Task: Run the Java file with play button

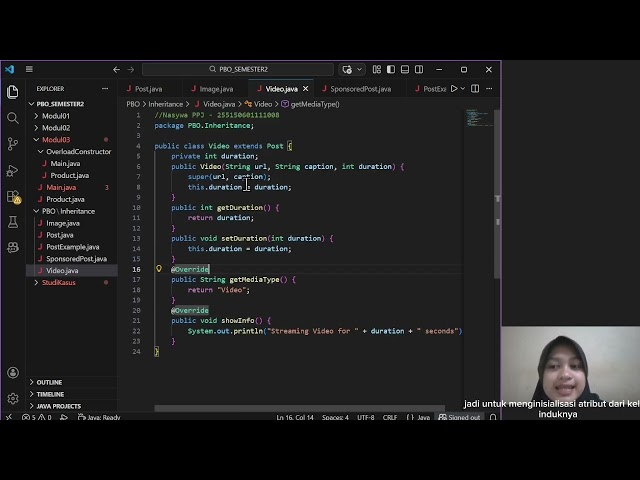Action: point(454,89)
